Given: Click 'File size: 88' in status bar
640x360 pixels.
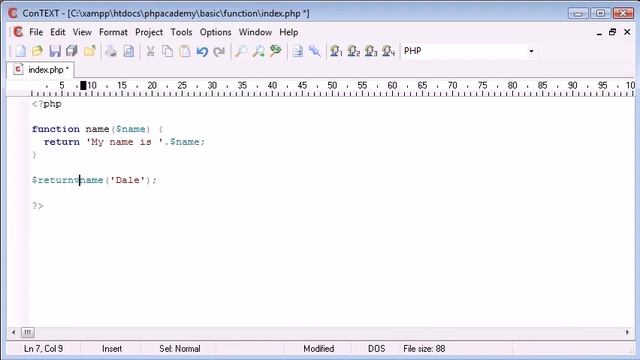Looking at the screenshot, I should (x=424, y=349).
